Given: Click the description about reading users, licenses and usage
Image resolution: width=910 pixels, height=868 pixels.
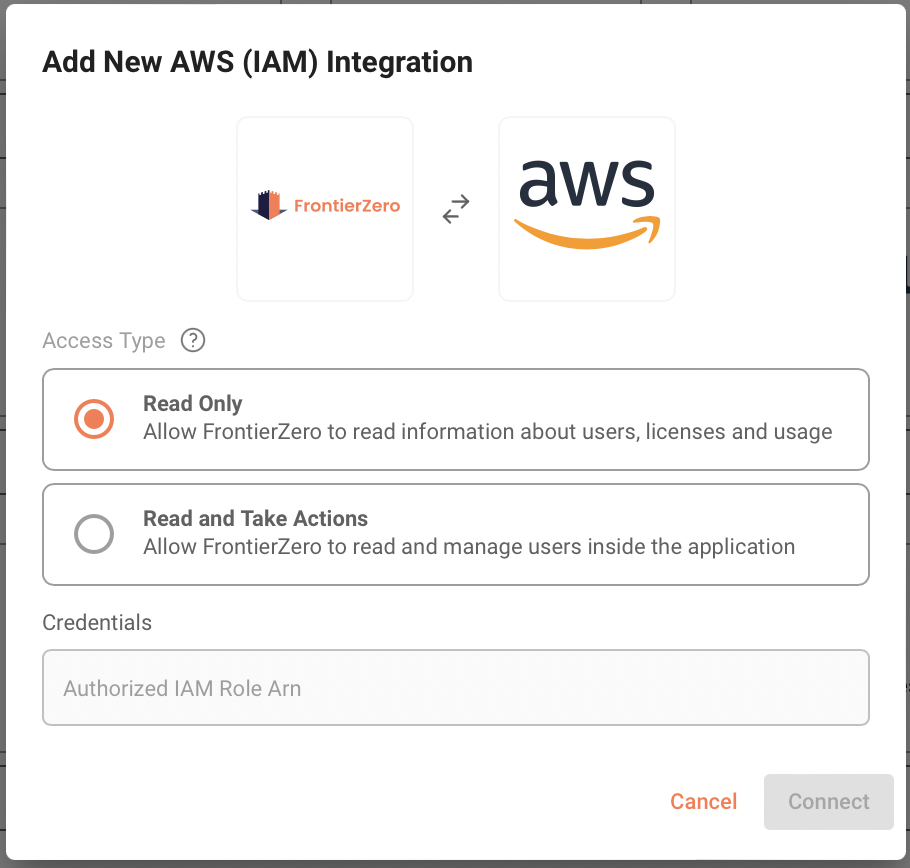Looking at the screenshot, I should tap(487, 432).
